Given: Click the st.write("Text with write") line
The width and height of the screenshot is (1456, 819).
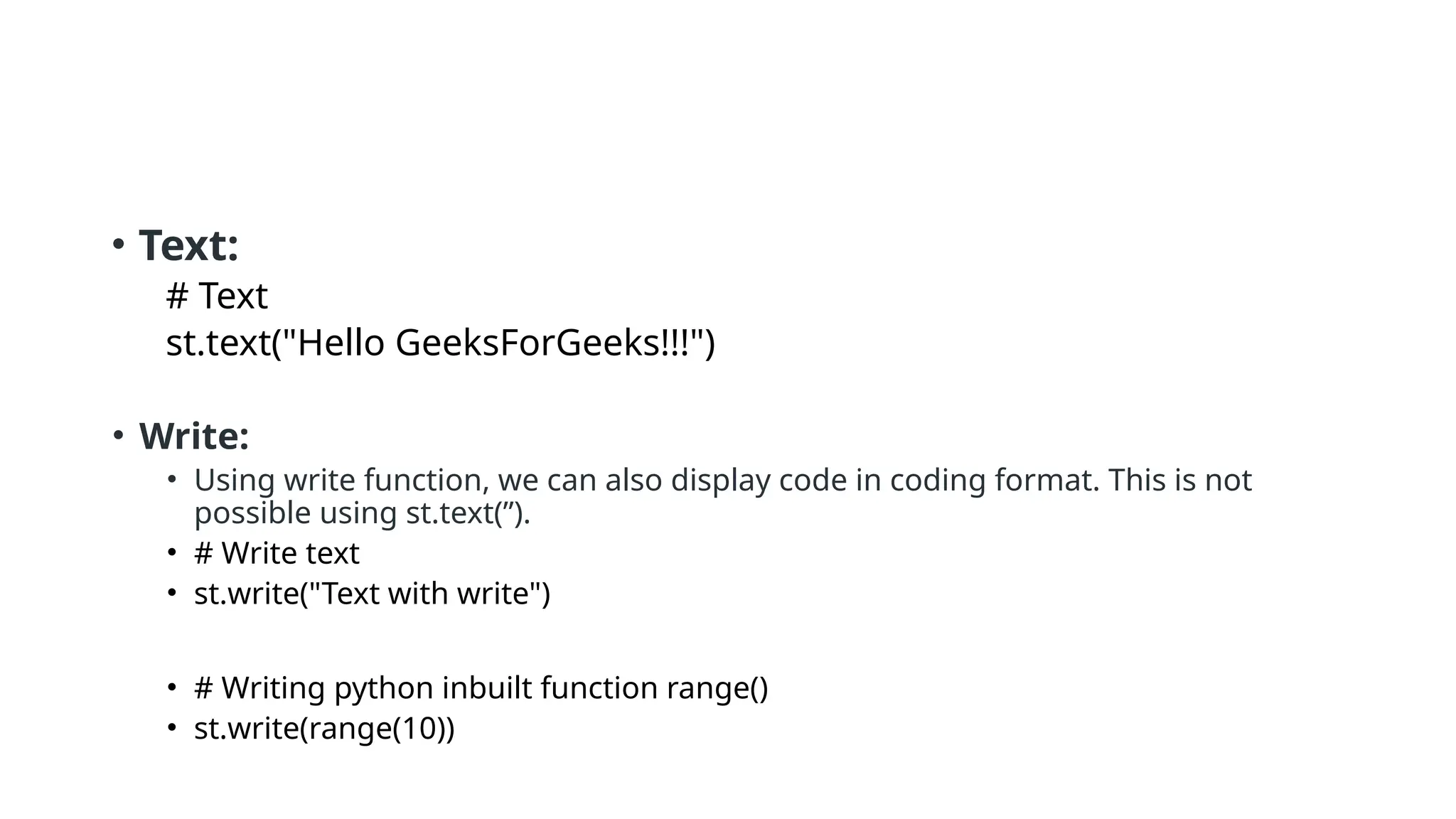Looking at the screenshot, I should click(372, 594).
